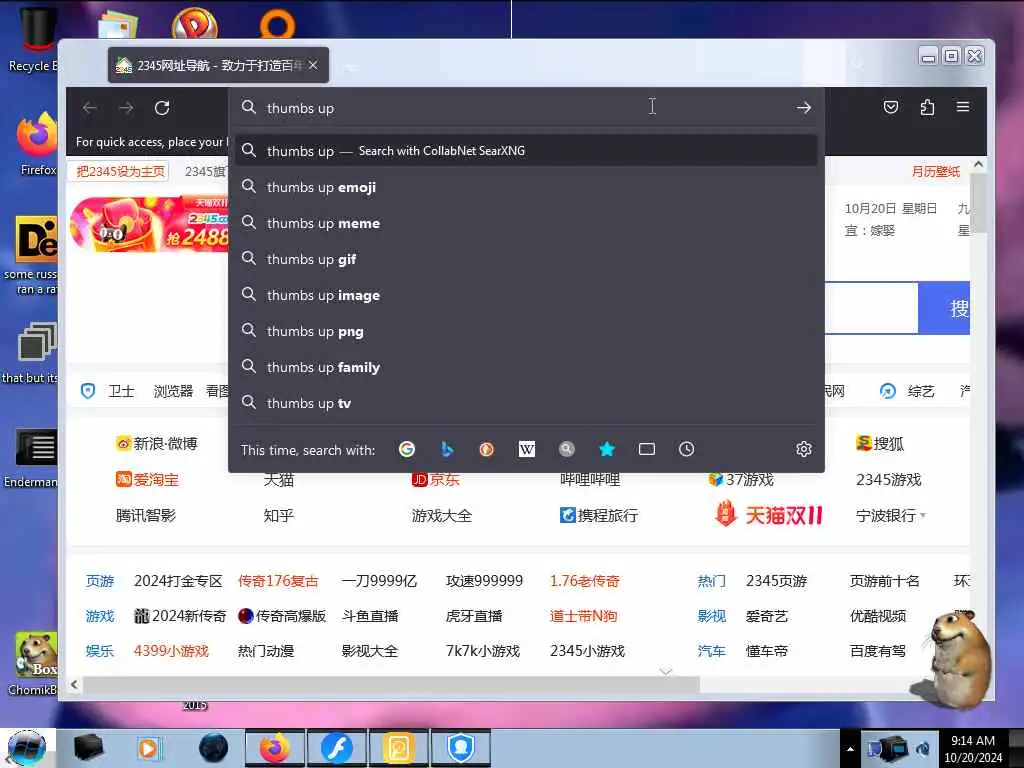1024x768 pixels.
Task: Search bookmarks using the star icon
Action: pos(607,449)
